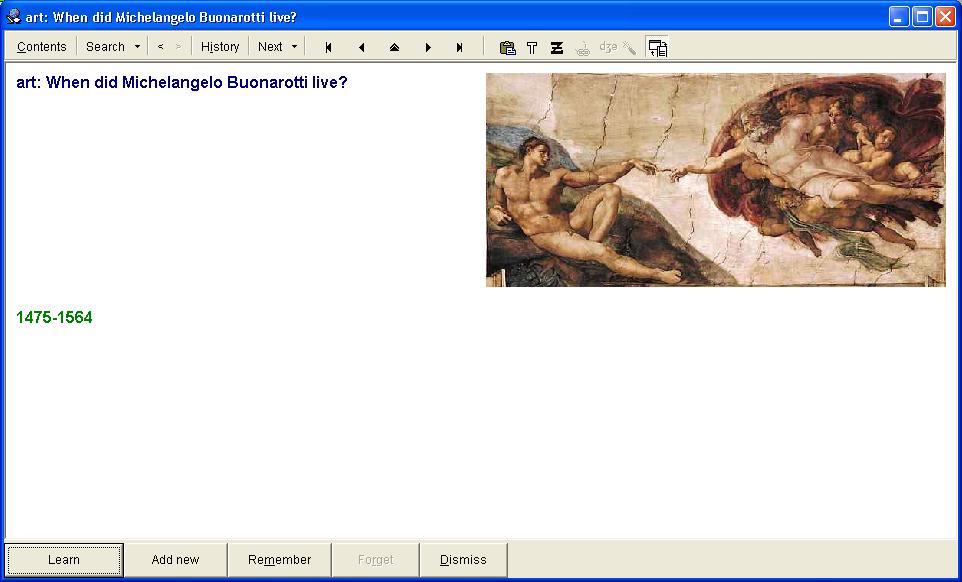Click the next element arrow
Image resolution: width=962 pixels, height=582 pixels.
pyautogui.click(x=428, y=47)
